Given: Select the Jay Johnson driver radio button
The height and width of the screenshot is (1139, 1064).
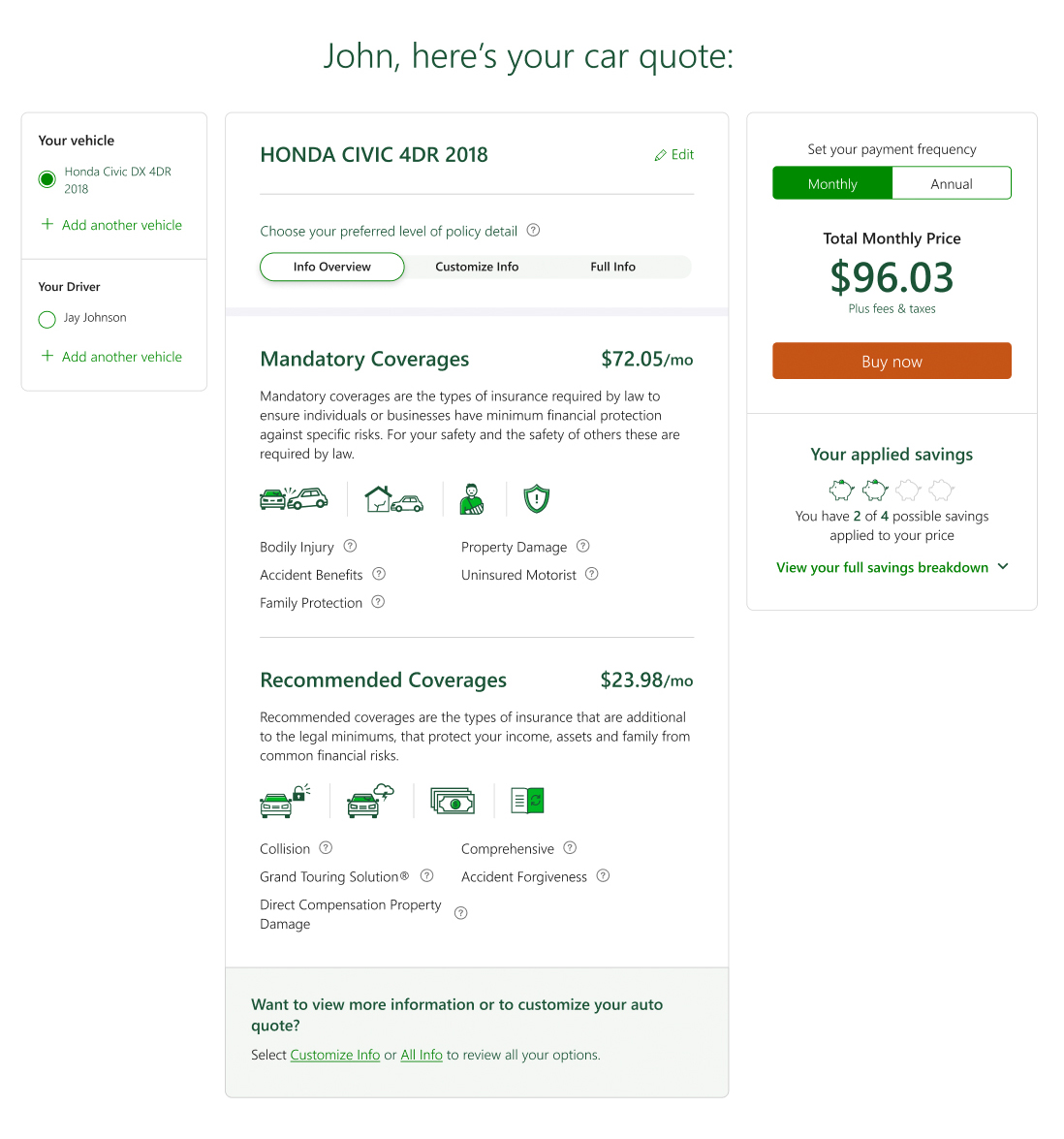Looking at the screenshot, I should [x=47, y=319].
